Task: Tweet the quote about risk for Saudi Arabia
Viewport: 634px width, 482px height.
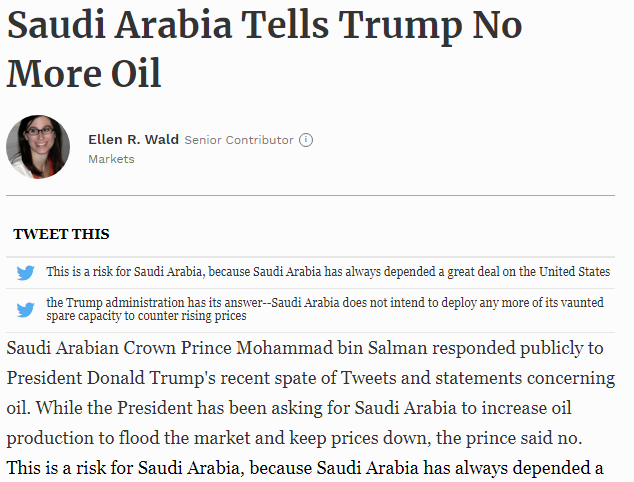Action: tap(328, 272)
